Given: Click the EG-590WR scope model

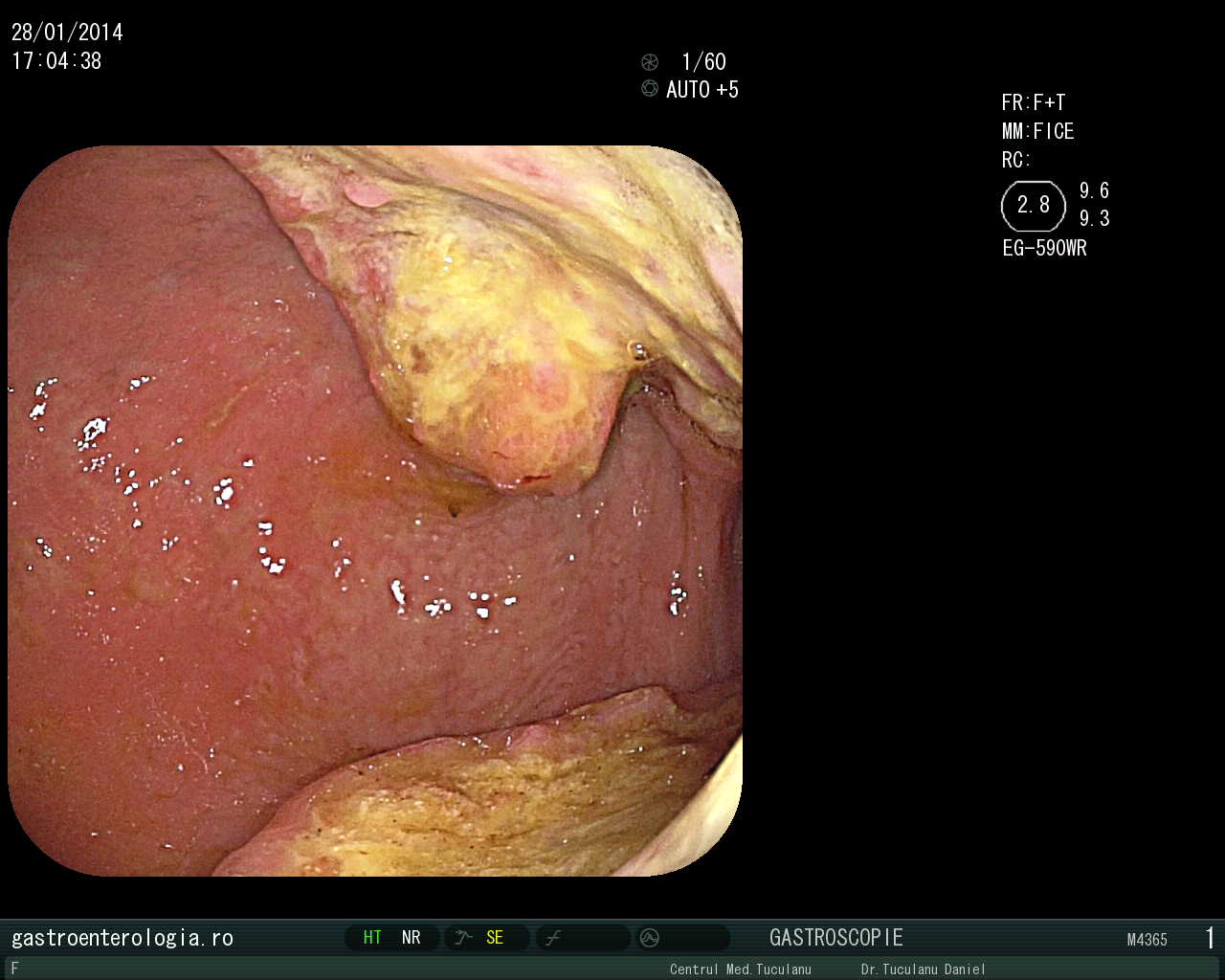Looking at the screenshot, I should pyautogui.click(x=1045, y=248).
